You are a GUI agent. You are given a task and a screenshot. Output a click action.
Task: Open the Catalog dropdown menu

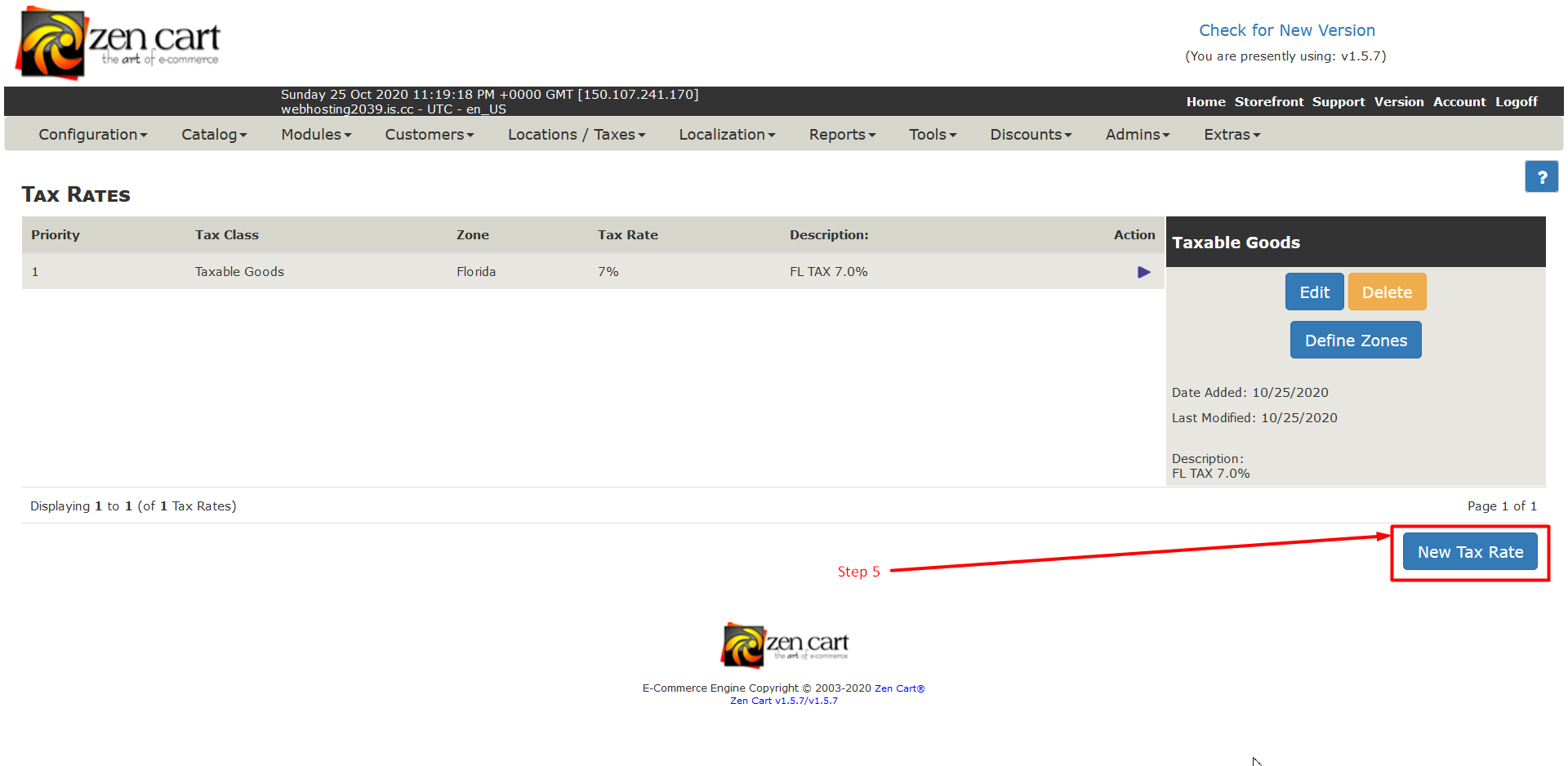click(x=214, y=135)
